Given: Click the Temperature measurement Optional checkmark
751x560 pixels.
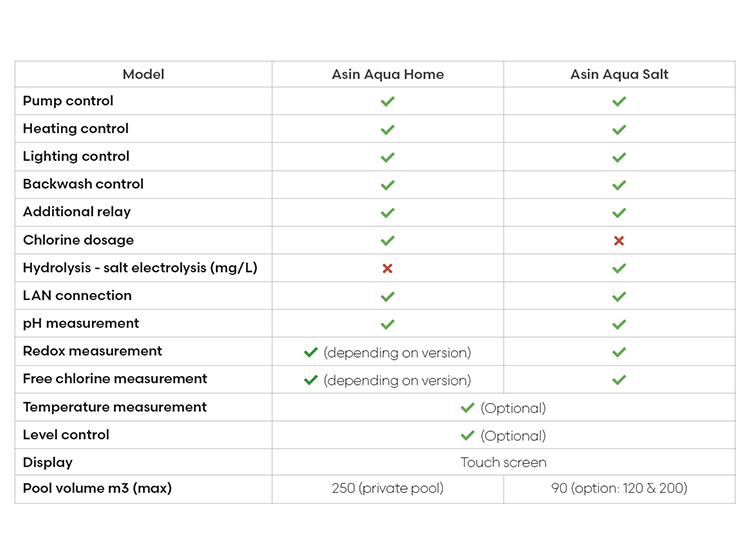Looking at the screenshot, I should (x=467, y=408).
